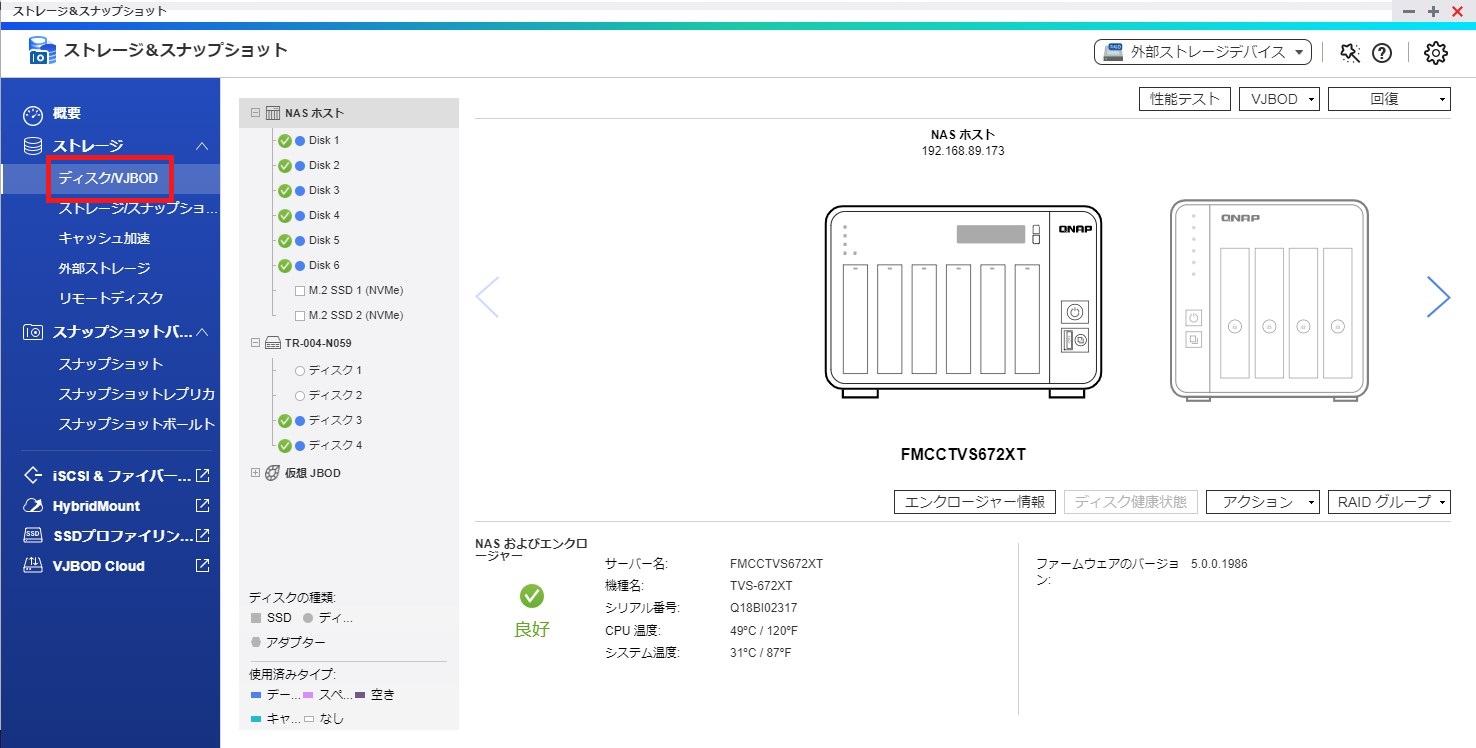Click the SSDプロファイリン SSD icon

point(33,536)
